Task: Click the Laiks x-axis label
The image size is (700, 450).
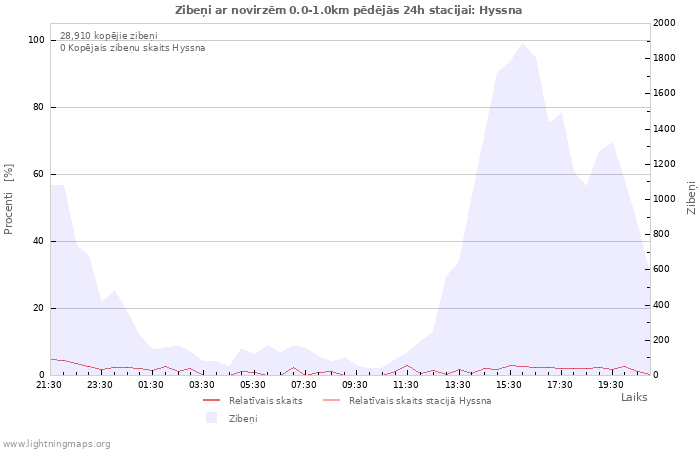Action: (634, 397)
